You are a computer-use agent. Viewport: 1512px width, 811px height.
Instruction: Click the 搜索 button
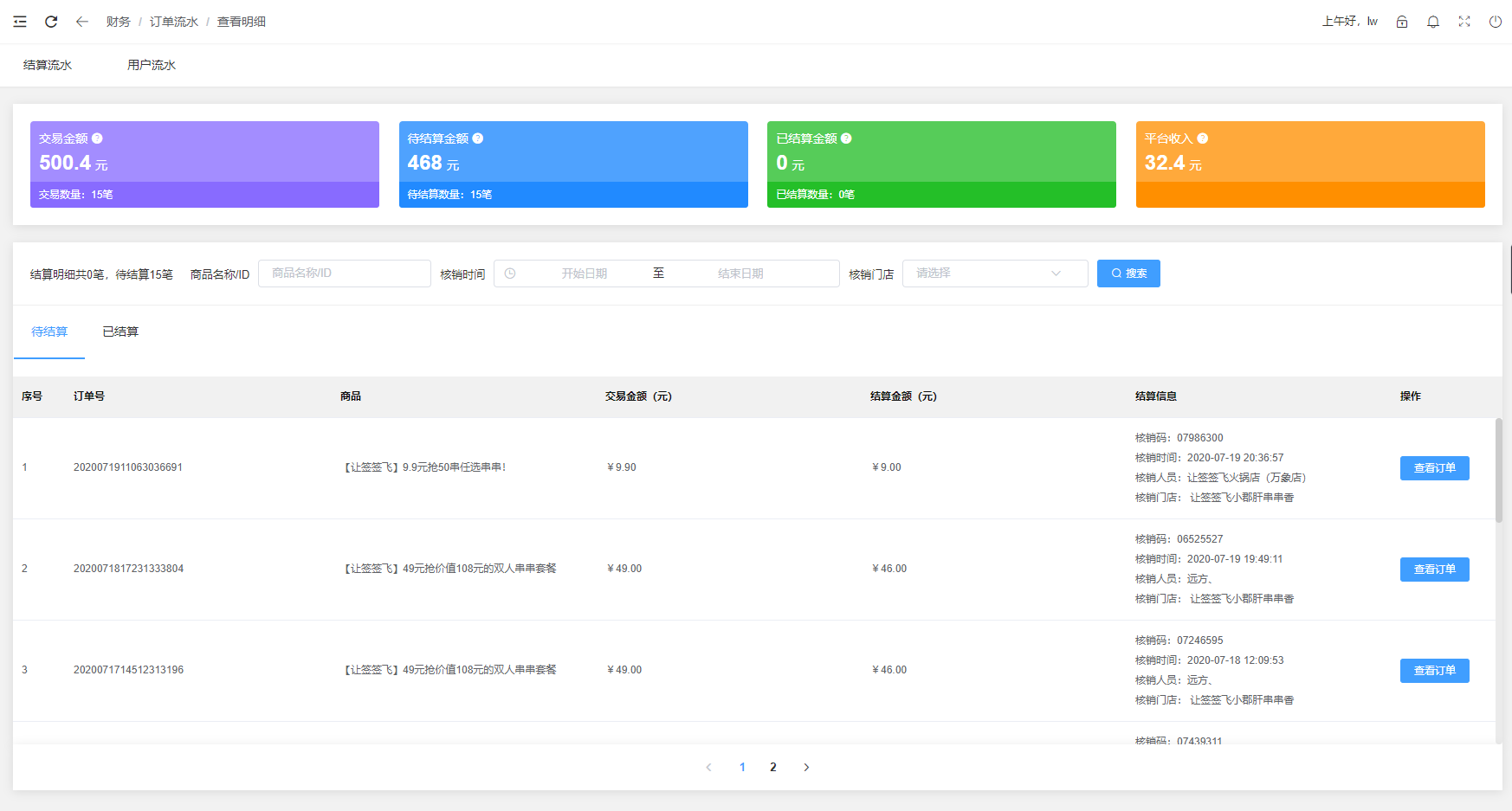pyautogui.click(x=1128, y=274)
